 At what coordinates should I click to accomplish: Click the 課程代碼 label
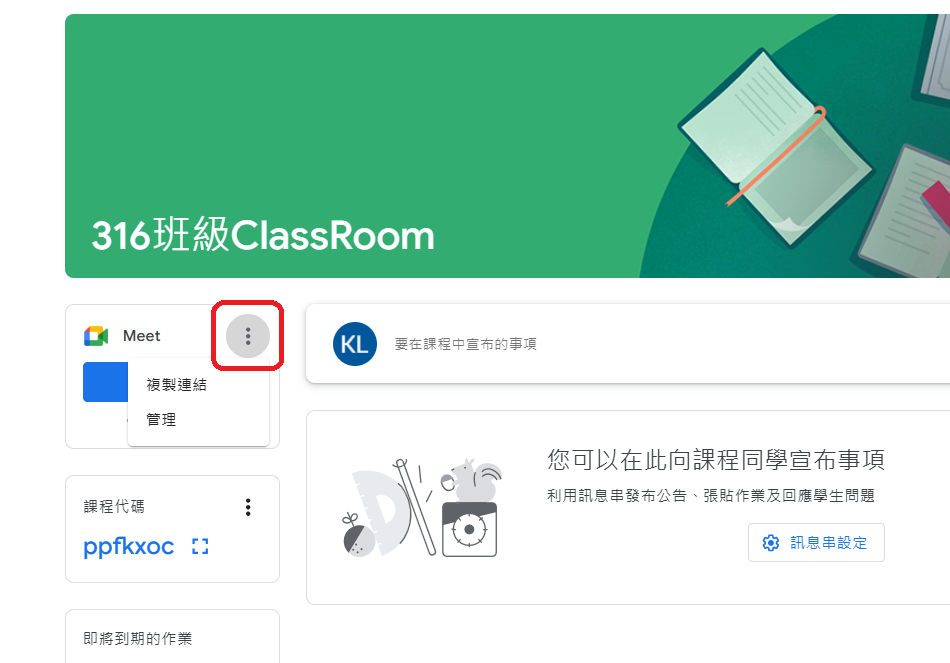114,507
